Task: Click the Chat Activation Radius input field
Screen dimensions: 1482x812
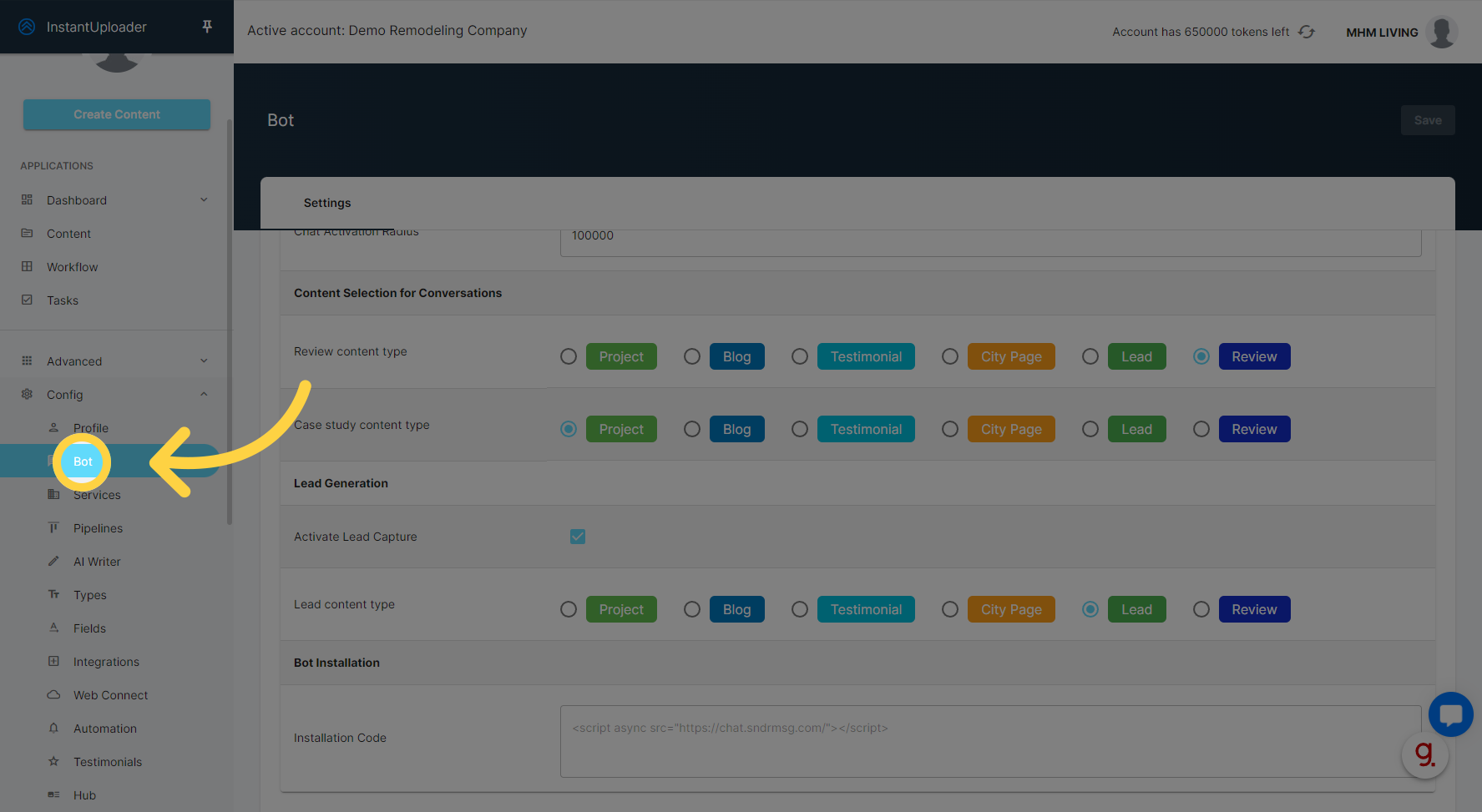Action: [990, 242]
